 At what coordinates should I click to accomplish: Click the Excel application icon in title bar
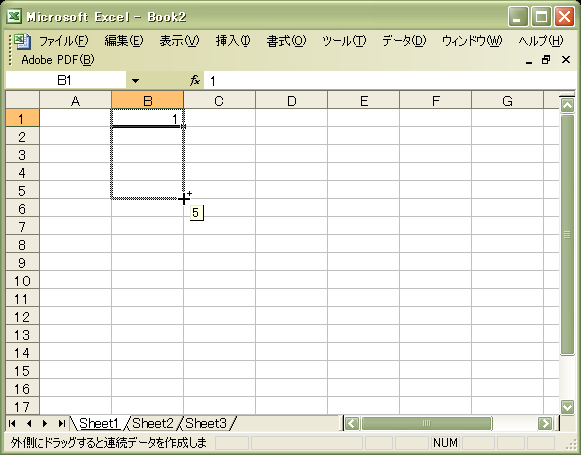coord(14,16)
